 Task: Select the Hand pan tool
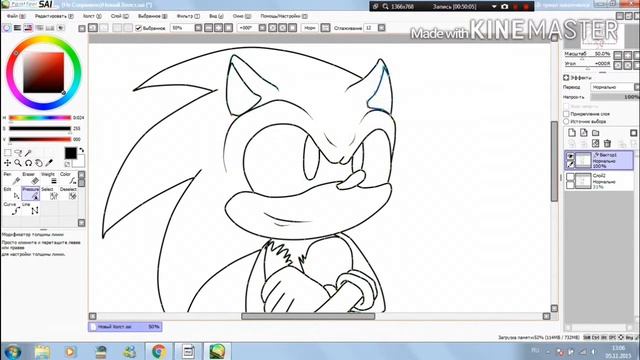(39, 163)
